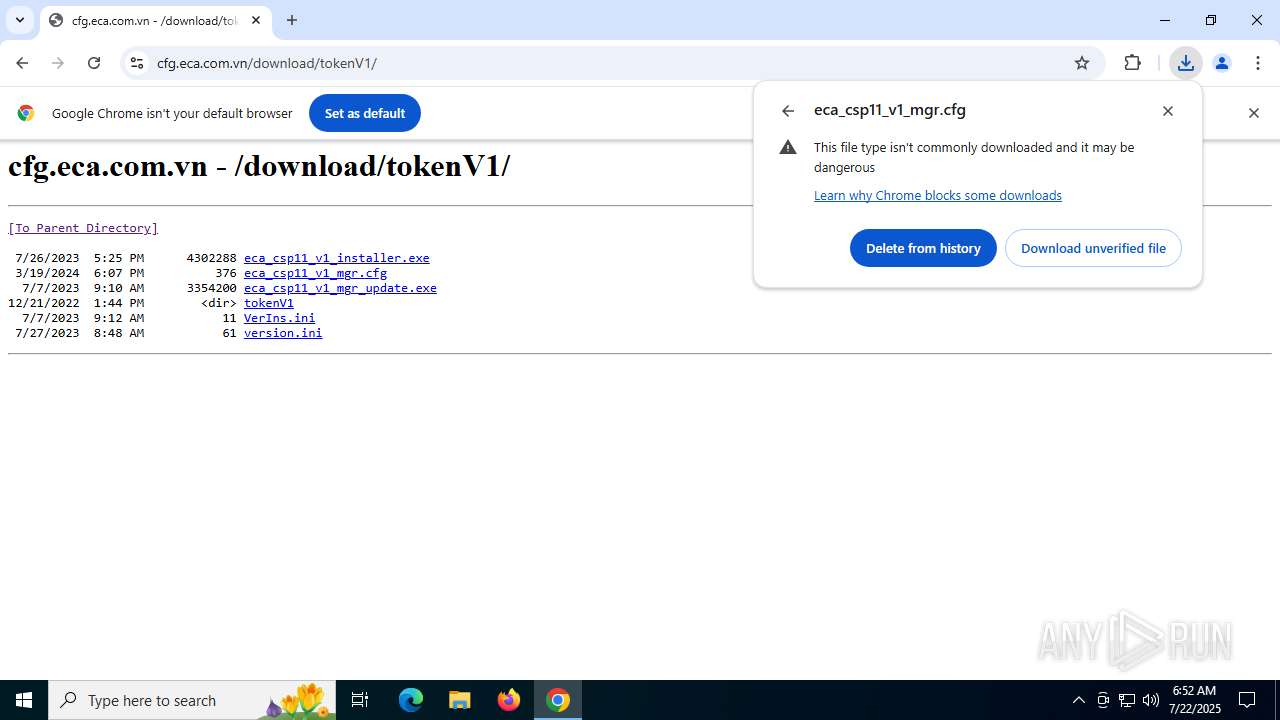Click the <dir> marker for tokenV1
The width and height of the screenshot is (1280, 720).
pyautogui.click(x=219, y=303)
